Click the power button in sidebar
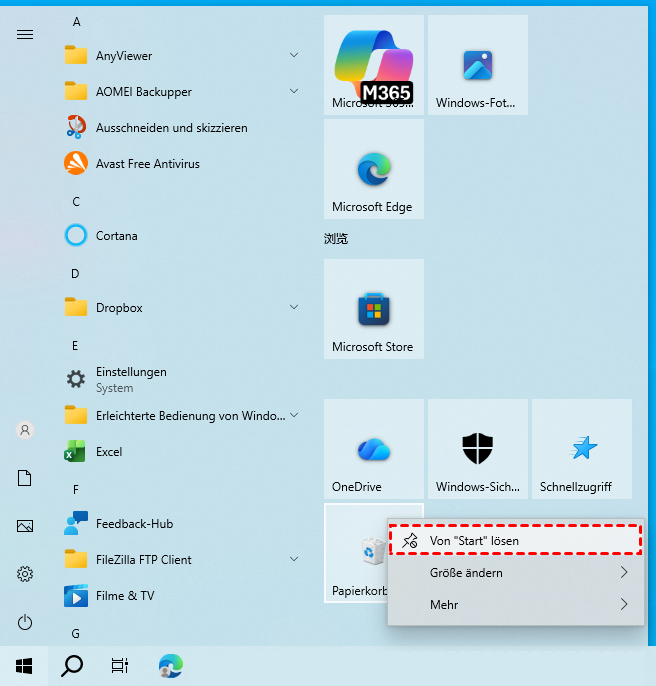656x686 pixels. [x=25, y=622]
